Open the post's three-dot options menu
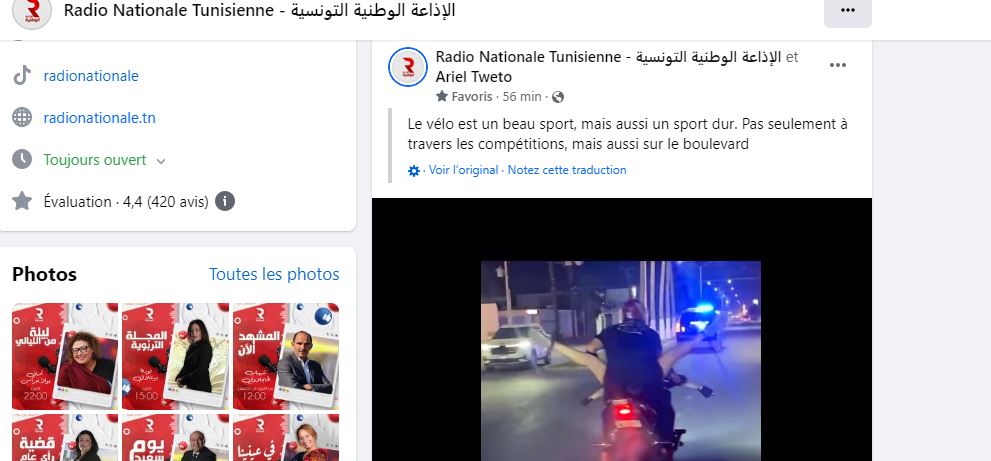The width and height of the screenshot is (991, 461). coord(837,65)
